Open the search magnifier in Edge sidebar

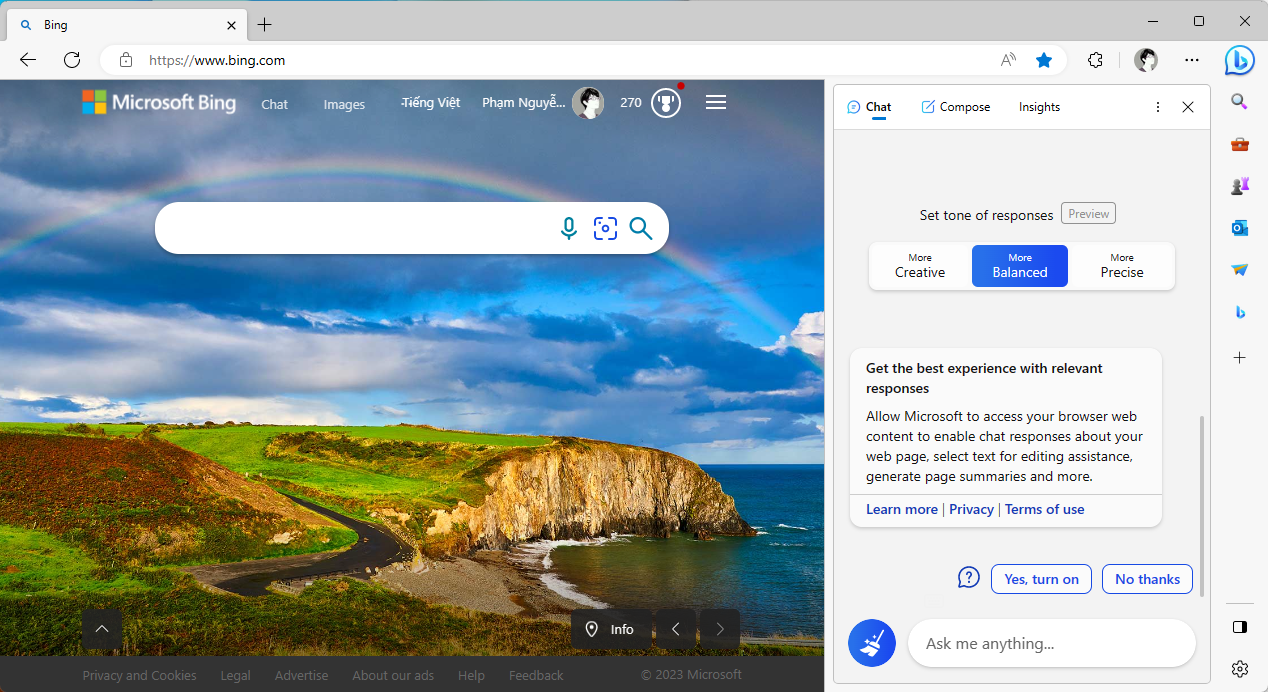tap(1239, 101)
